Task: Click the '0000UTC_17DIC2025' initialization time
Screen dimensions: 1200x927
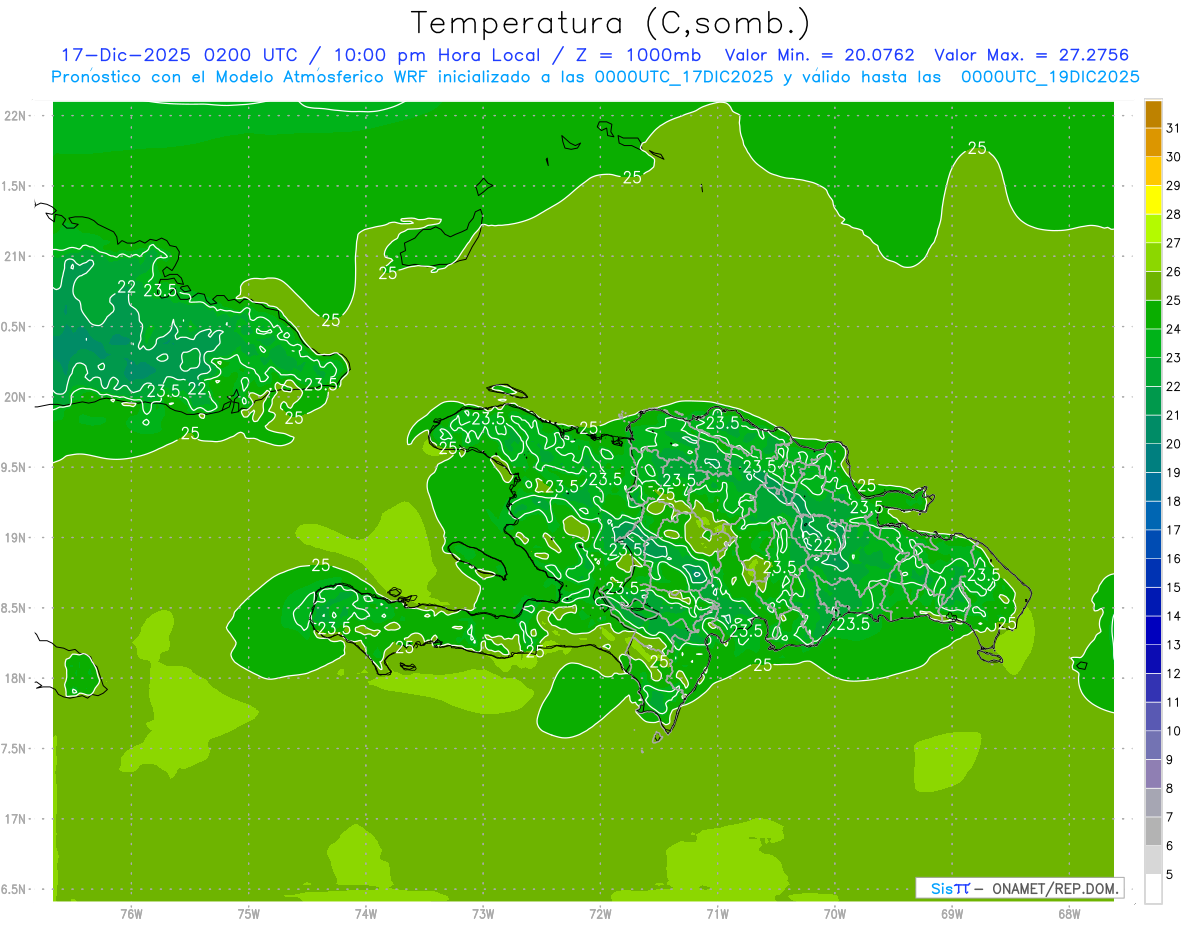Action: [683, 77]
